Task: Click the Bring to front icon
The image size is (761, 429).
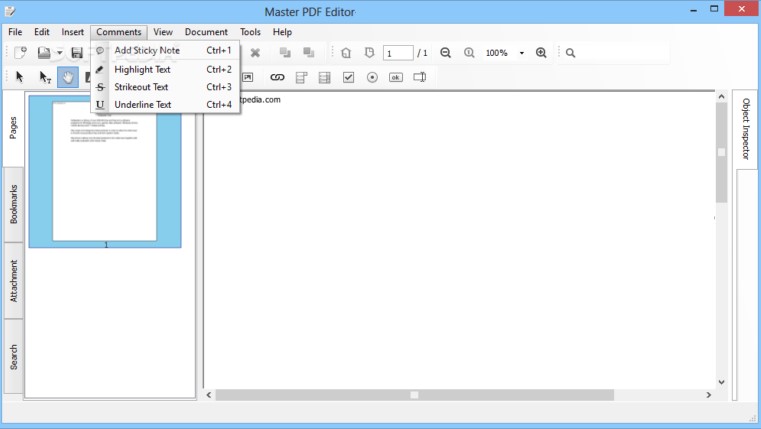Action: tap(285, 52)
